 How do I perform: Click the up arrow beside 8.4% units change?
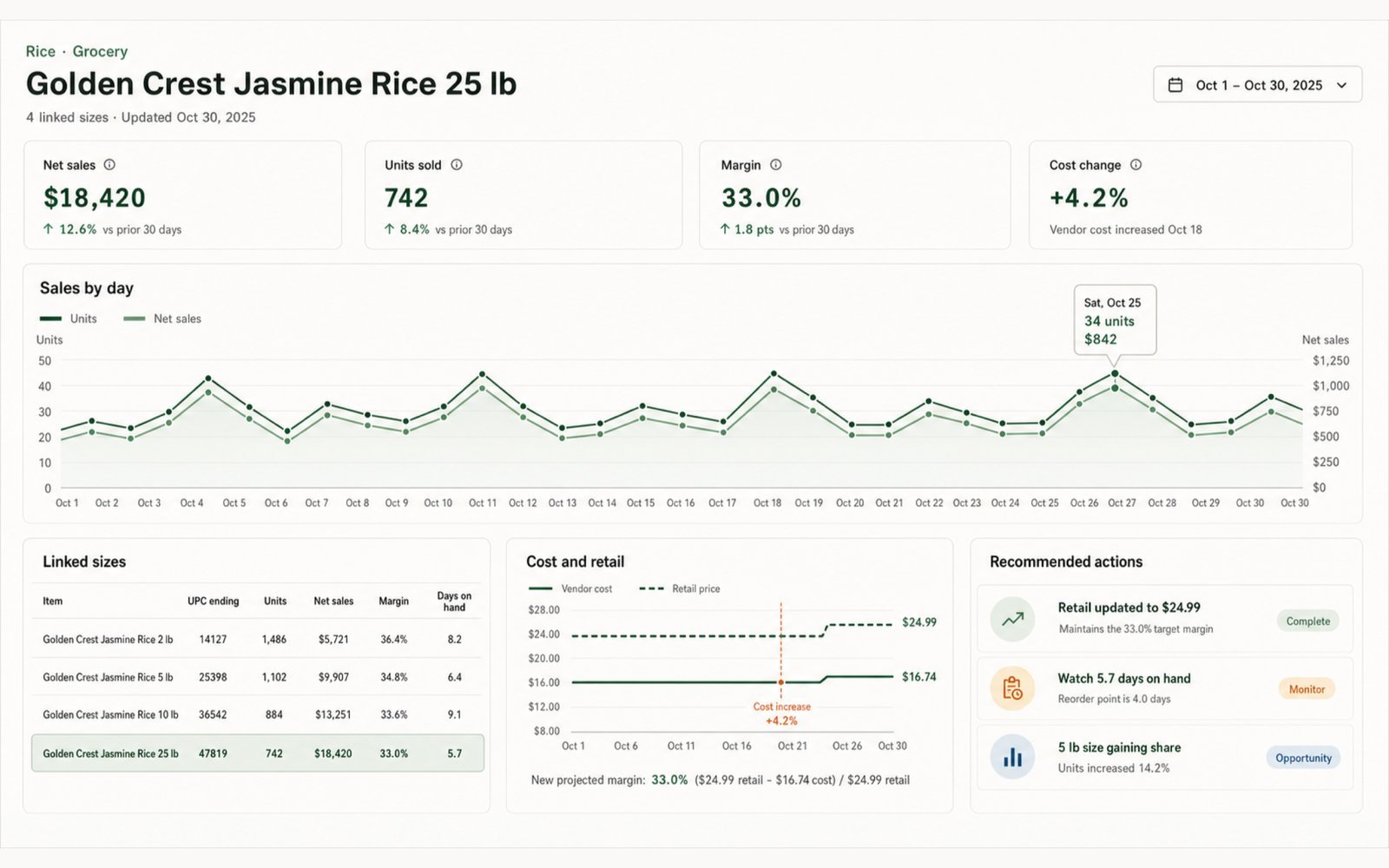tap(390, 229)
